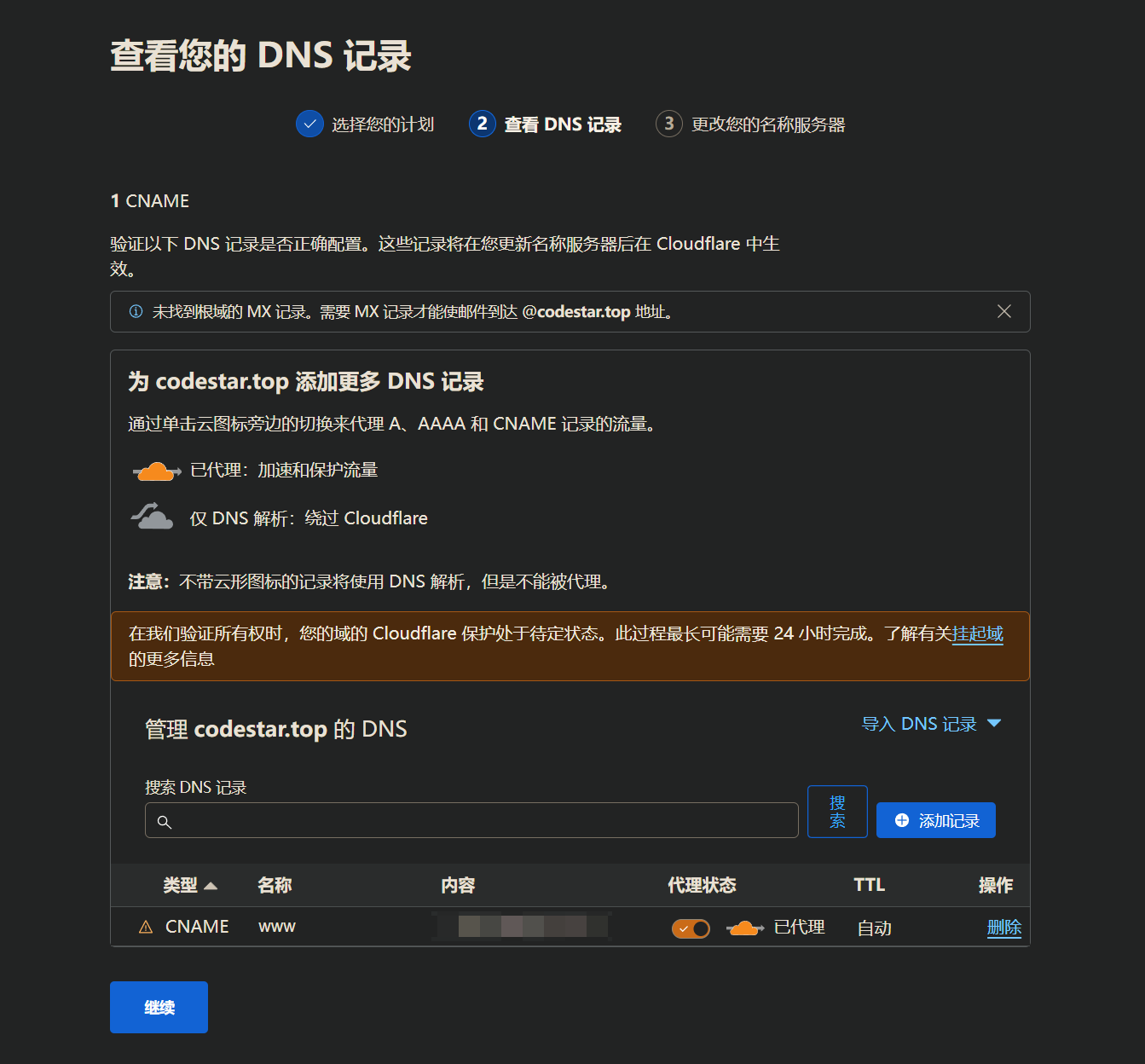Sort records by 类型 column

coord(189,886)
